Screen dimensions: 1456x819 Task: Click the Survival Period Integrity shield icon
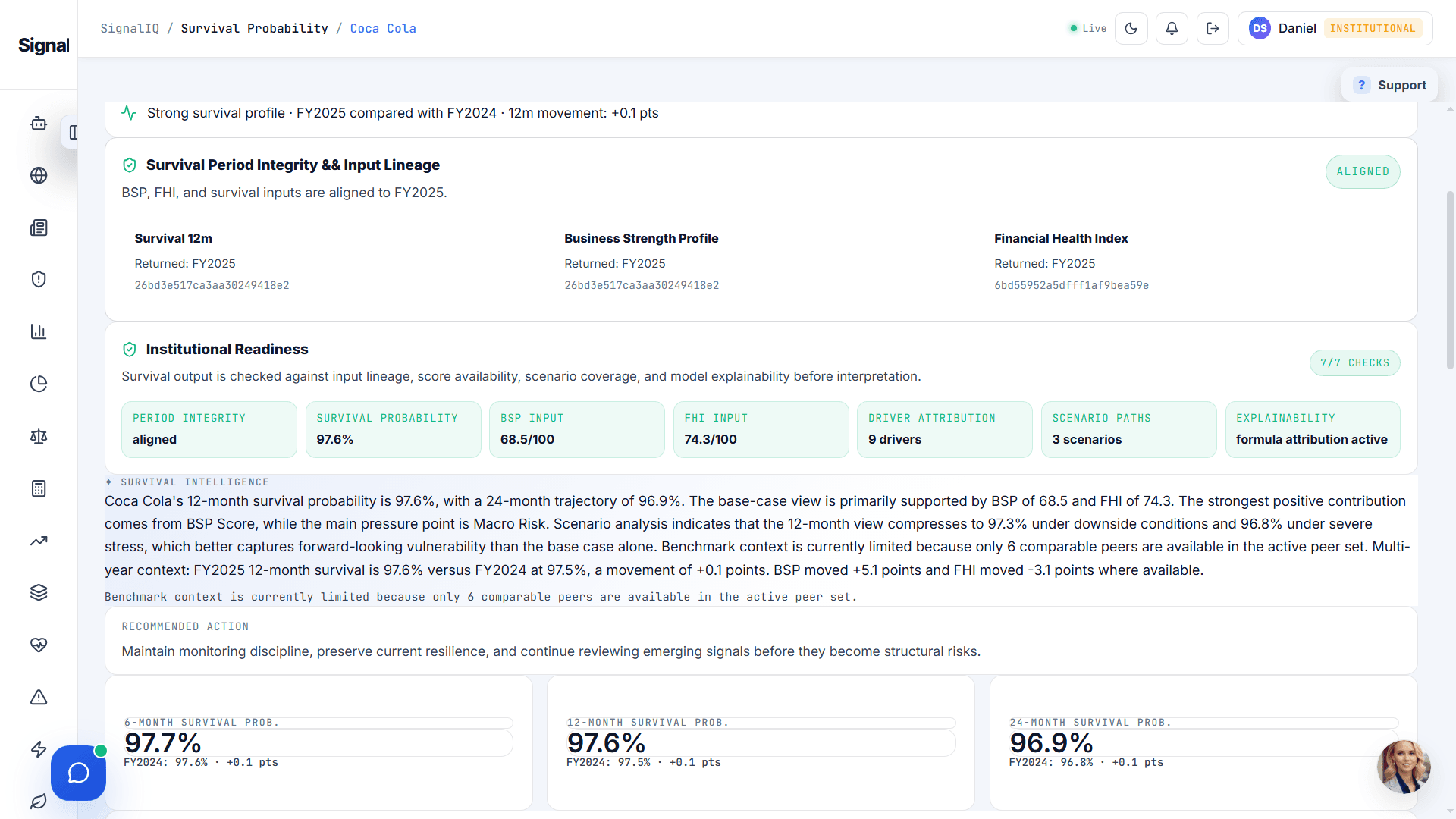pyautogui.click(x=130, y=165)
